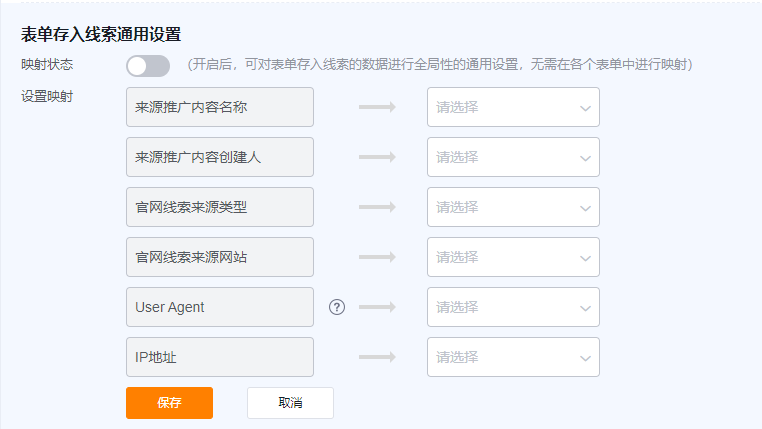Click the 取消 button

[290, 403]
